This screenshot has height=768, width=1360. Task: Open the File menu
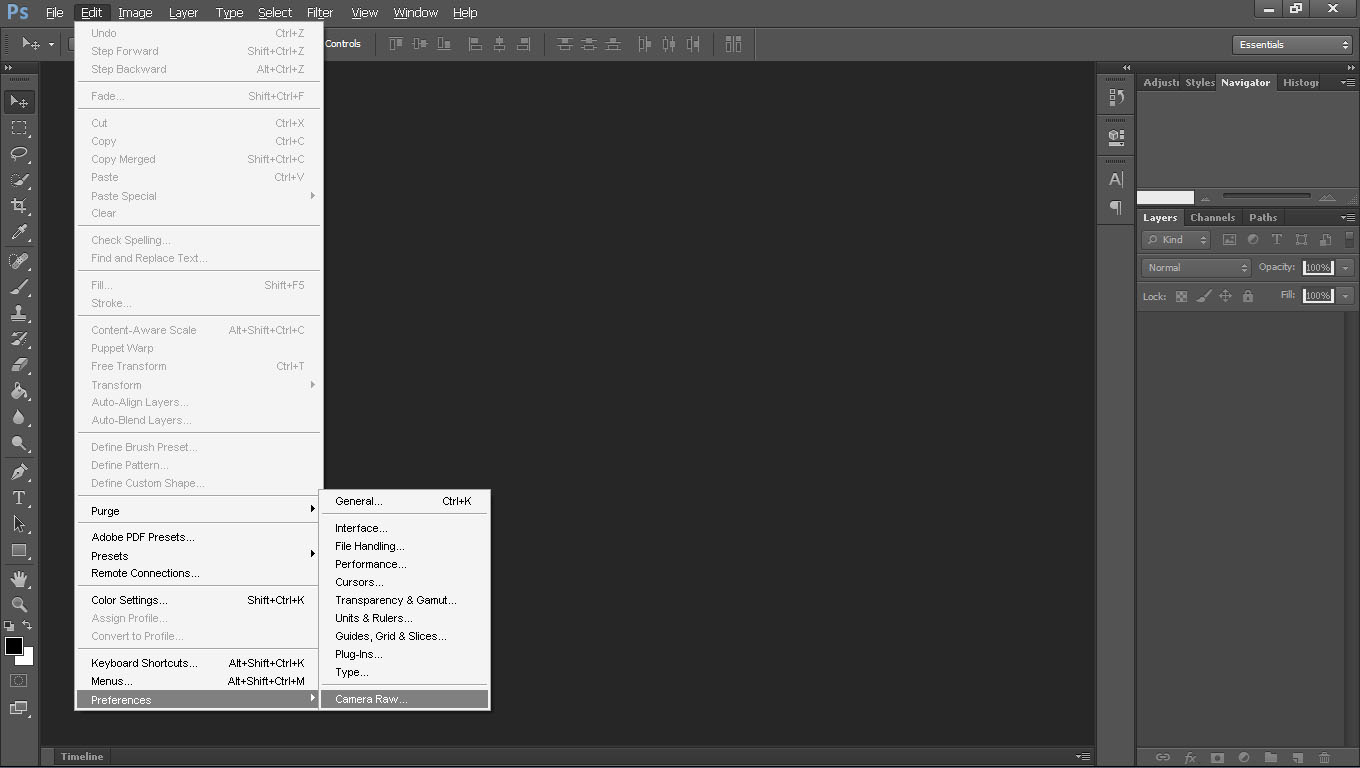point(55,13)
